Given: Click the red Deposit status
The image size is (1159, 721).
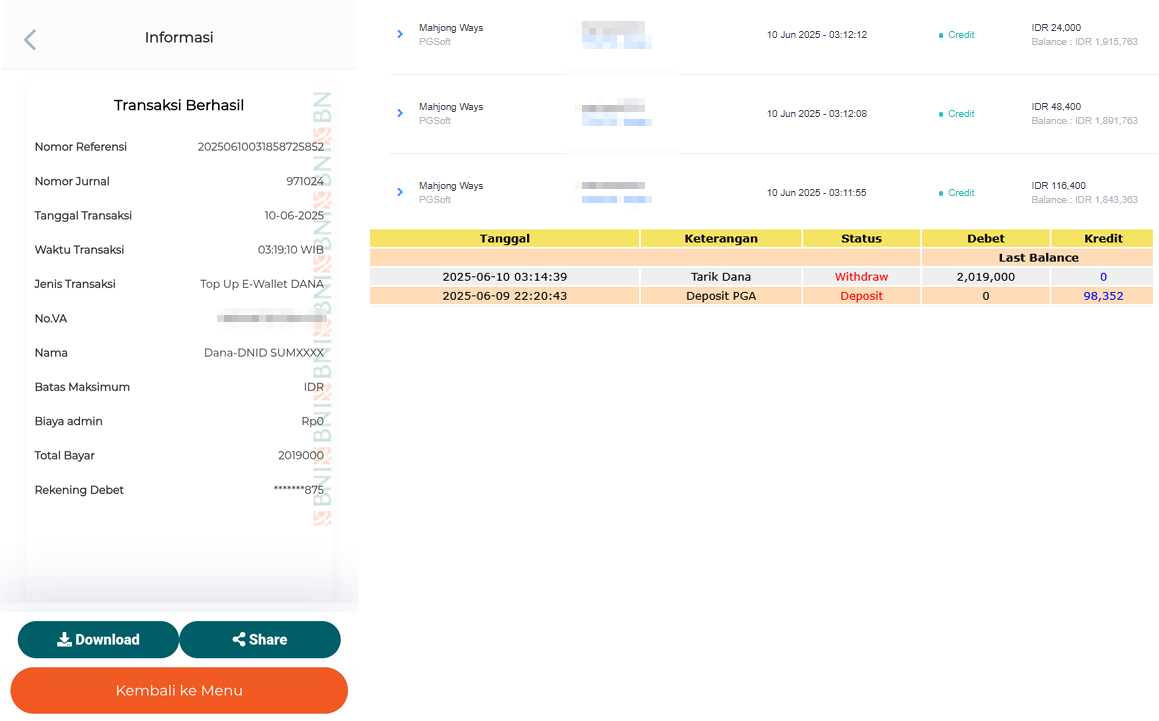Looking at the screenshot, I should point(861,296).
